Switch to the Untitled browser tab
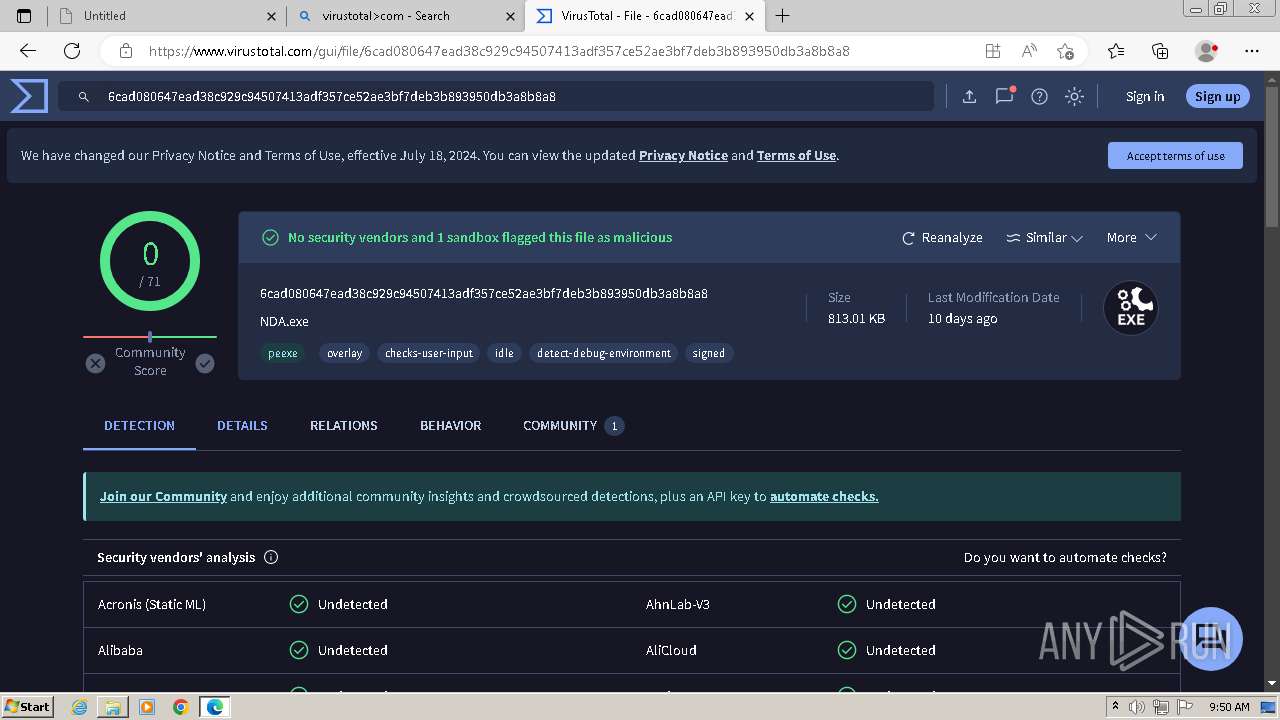The image size is (1280, 720). point(167,16)
